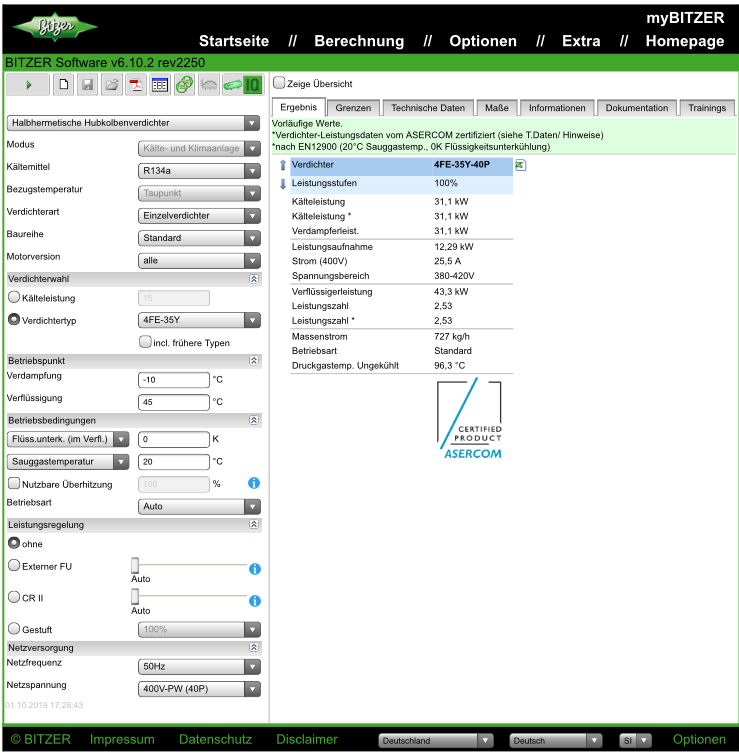Viewport: 739px width, 753px height.
Task: Collapse the Betriebsbedingungen section
Action: point(254,420)
